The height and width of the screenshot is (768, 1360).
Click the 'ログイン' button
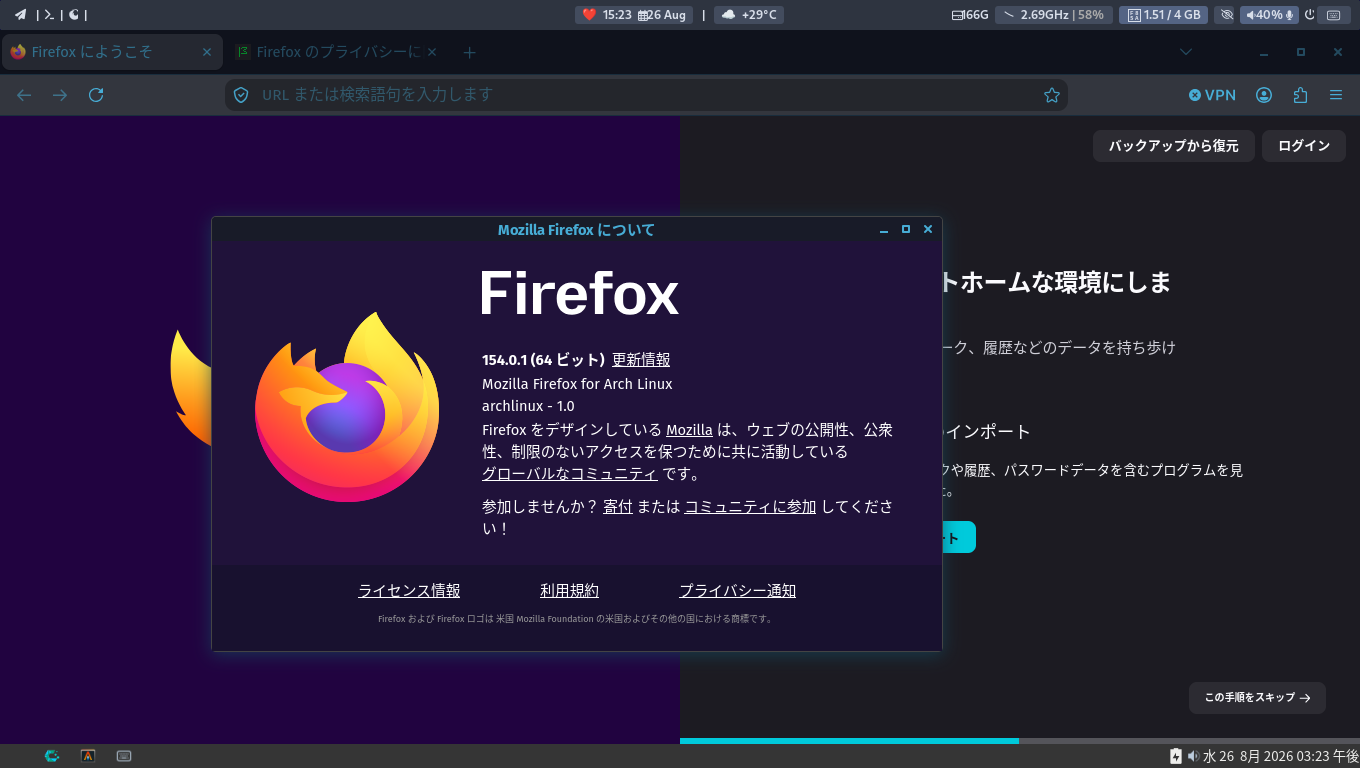pos(1304,146)
